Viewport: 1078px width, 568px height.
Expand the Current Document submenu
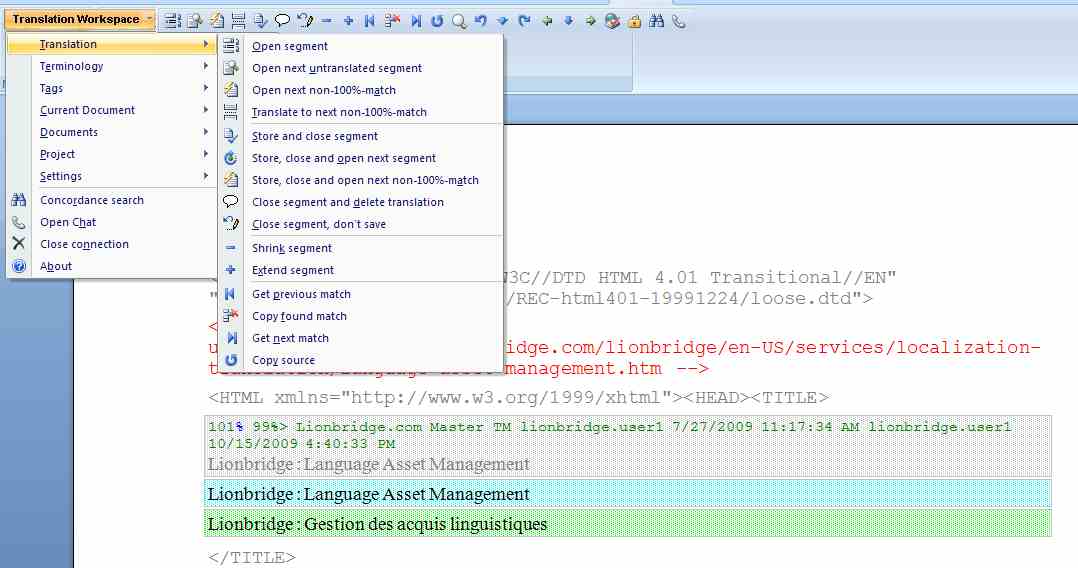coord(111,110)
